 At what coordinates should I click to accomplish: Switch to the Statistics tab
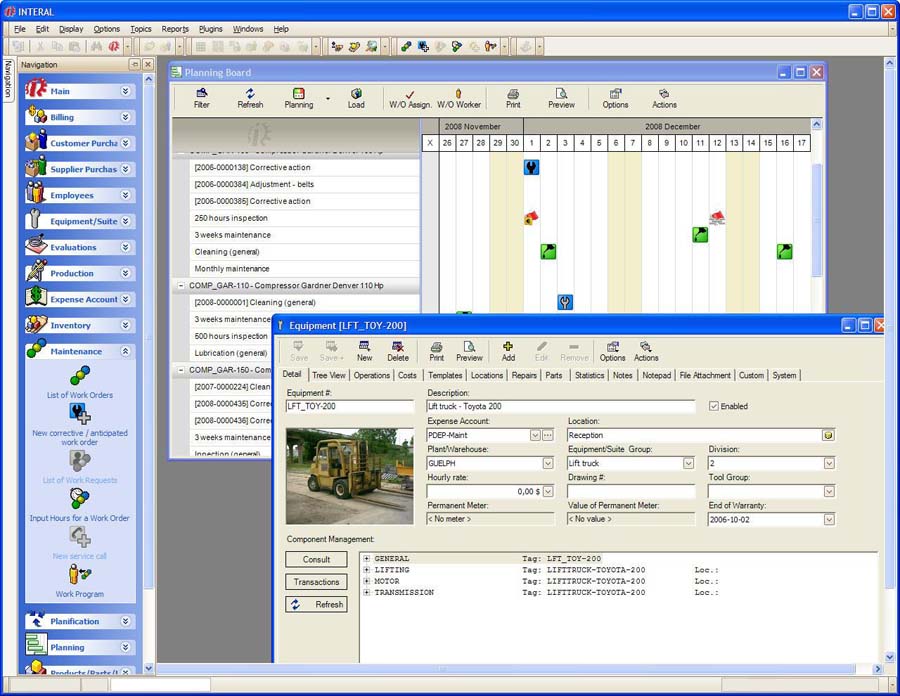(x=589, y=375)
